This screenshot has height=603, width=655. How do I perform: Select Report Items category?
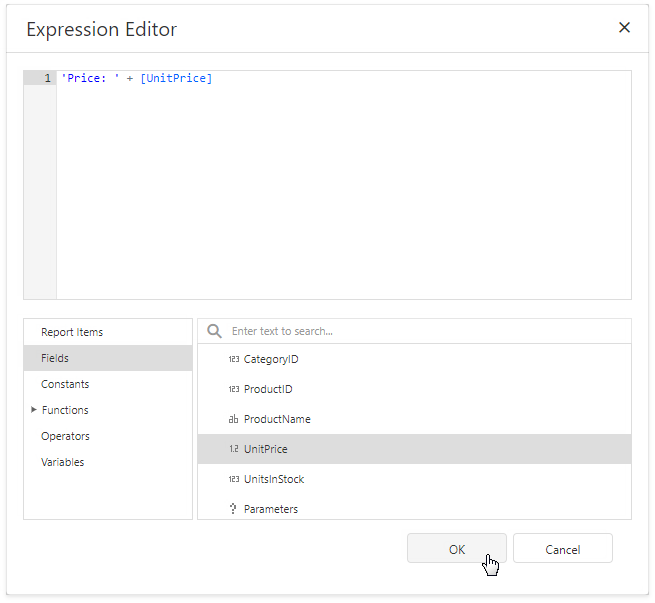coord(108,332)
